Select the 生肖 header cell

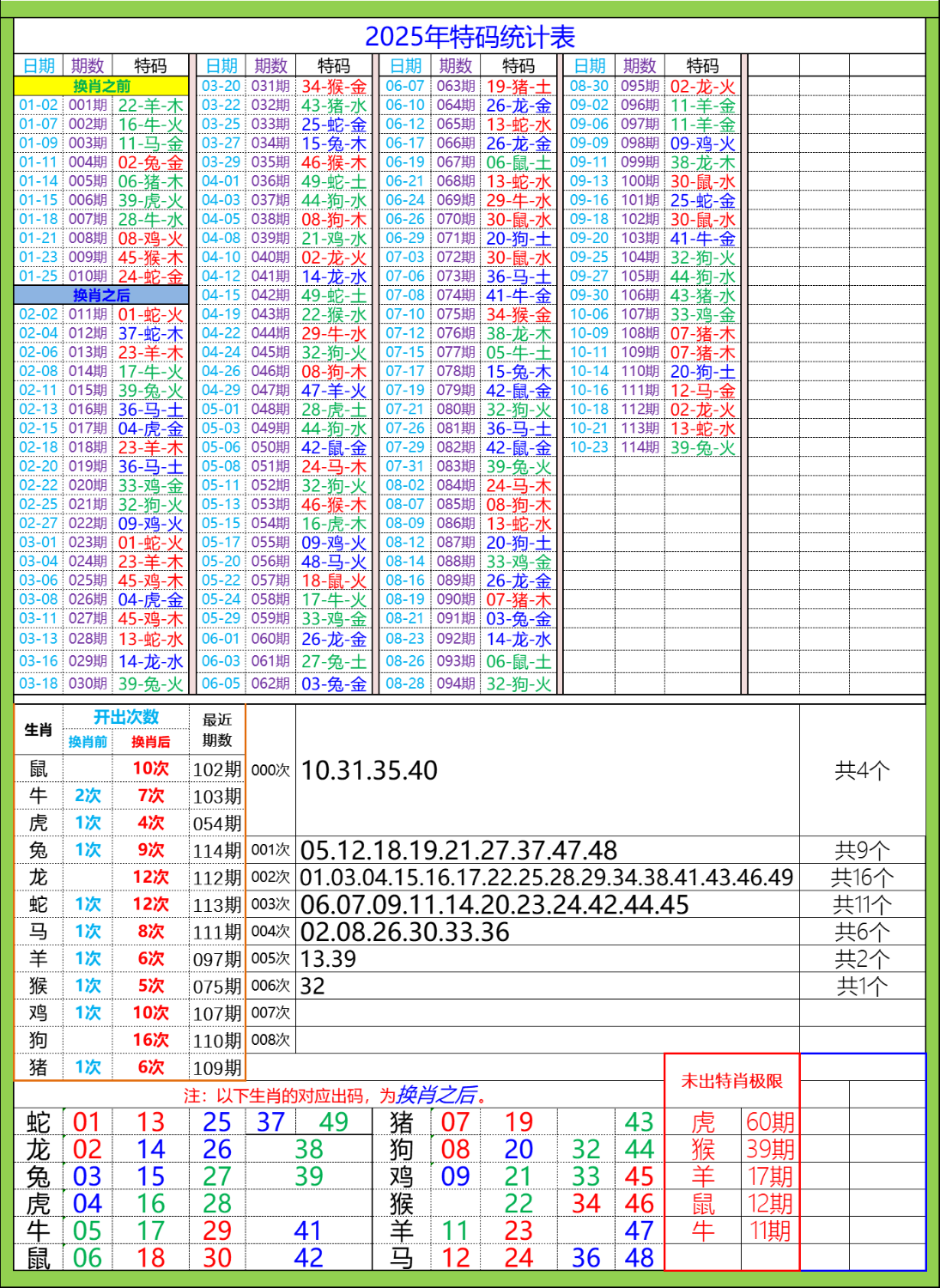[39, 731]
